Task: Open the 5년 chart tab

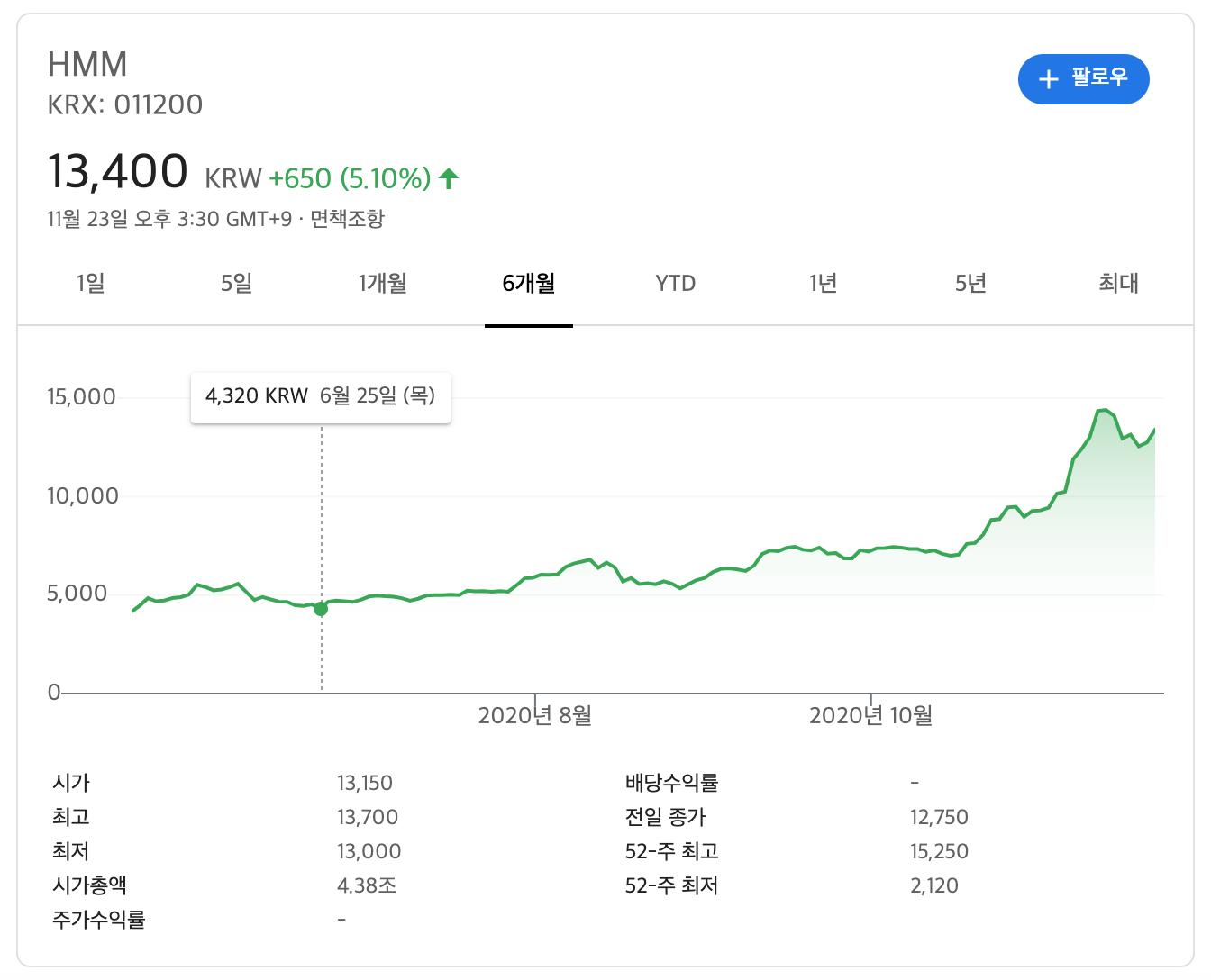Action: point(970,284)
